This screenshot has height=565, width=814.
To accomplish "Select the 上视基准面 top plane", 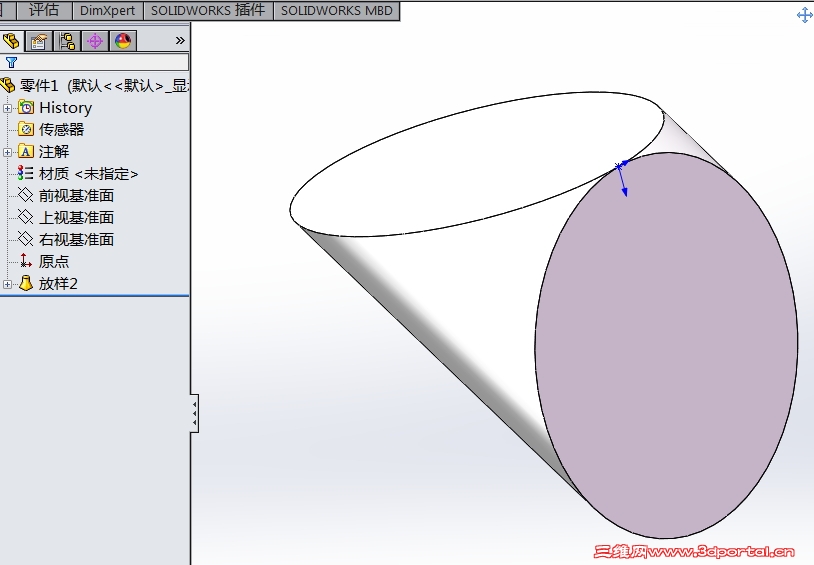I will coord(76,217).
